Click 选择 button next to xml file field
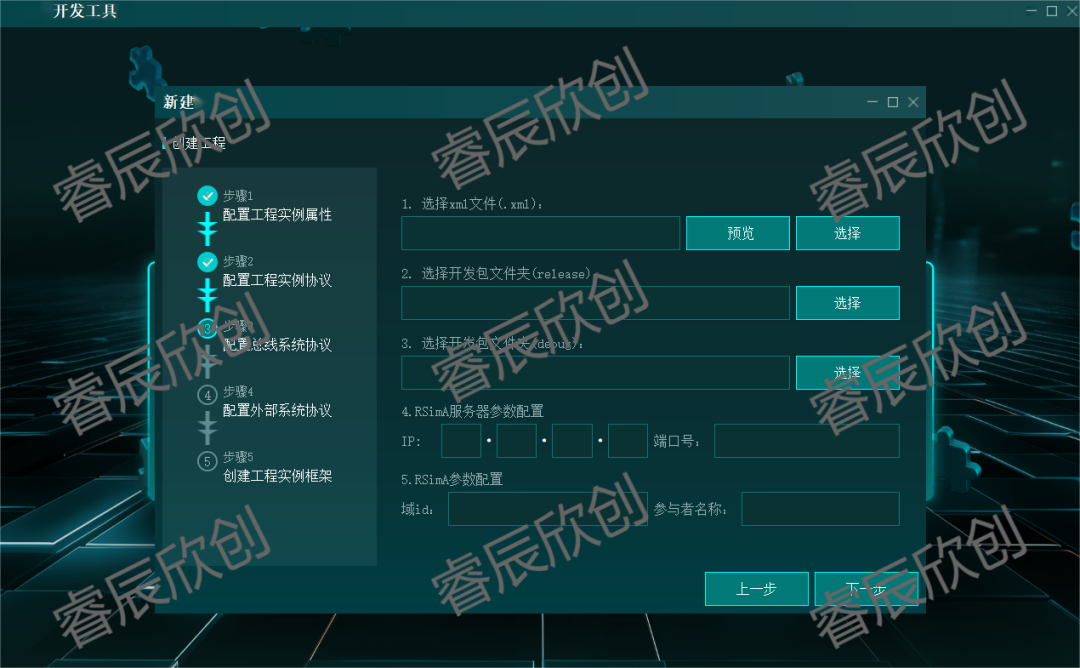1080x668 pixels. (x=847, y=233)
